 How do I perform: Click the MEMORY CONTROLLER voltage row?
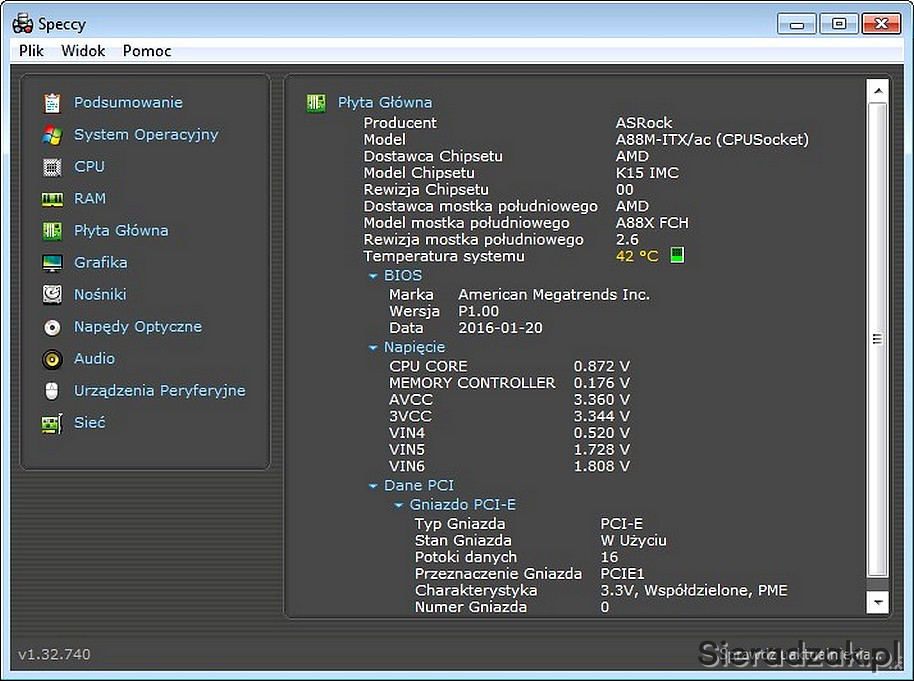pos(509,383)
